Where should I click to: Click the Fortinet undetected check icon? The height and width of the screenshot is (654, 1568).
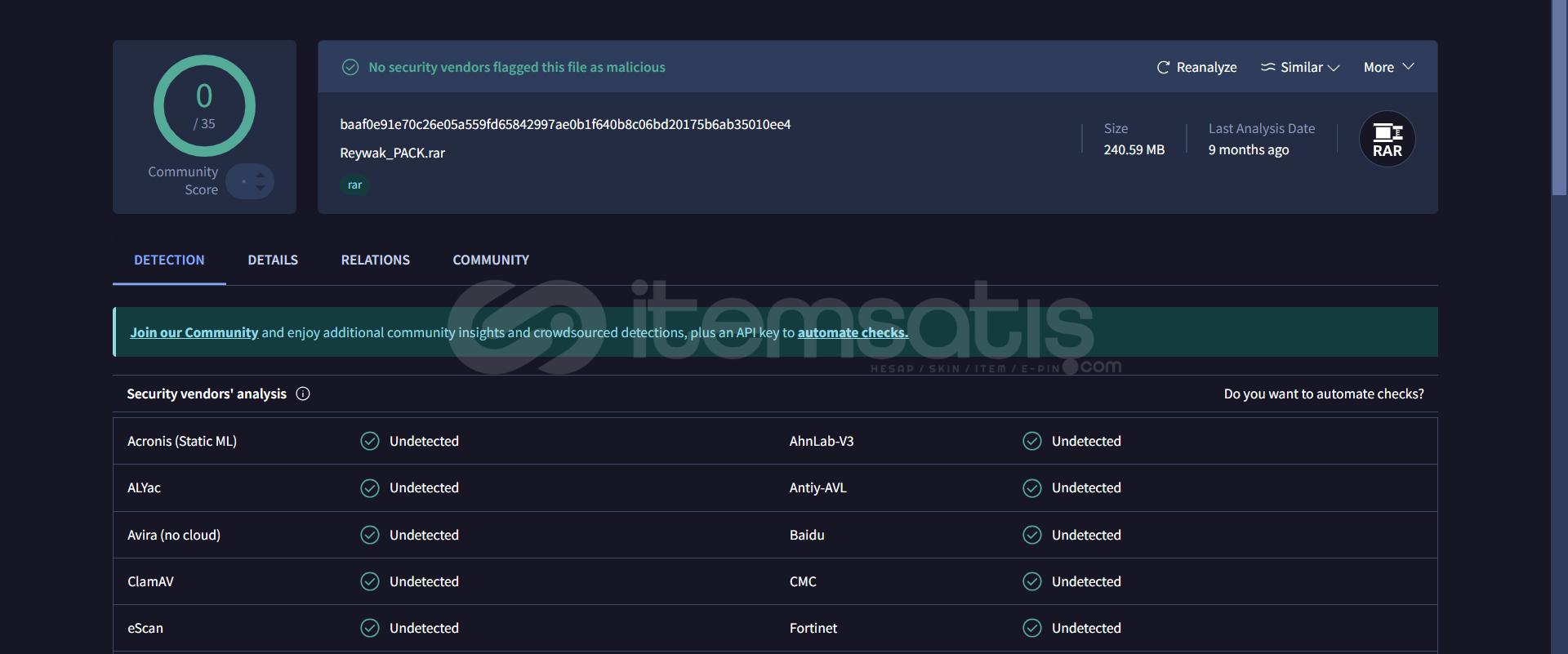1032,628
